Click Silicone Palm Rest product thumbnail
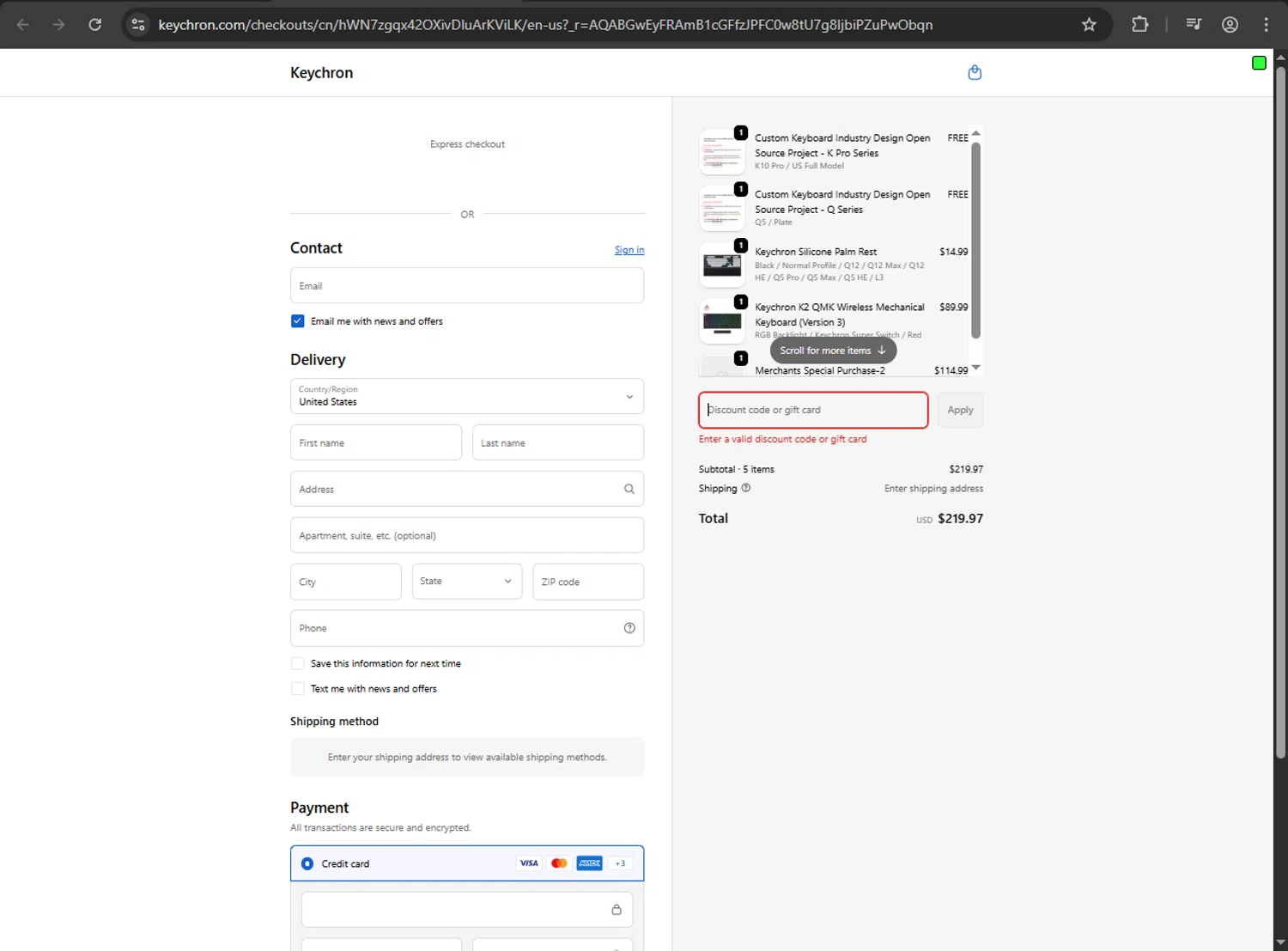 [722, 265]
